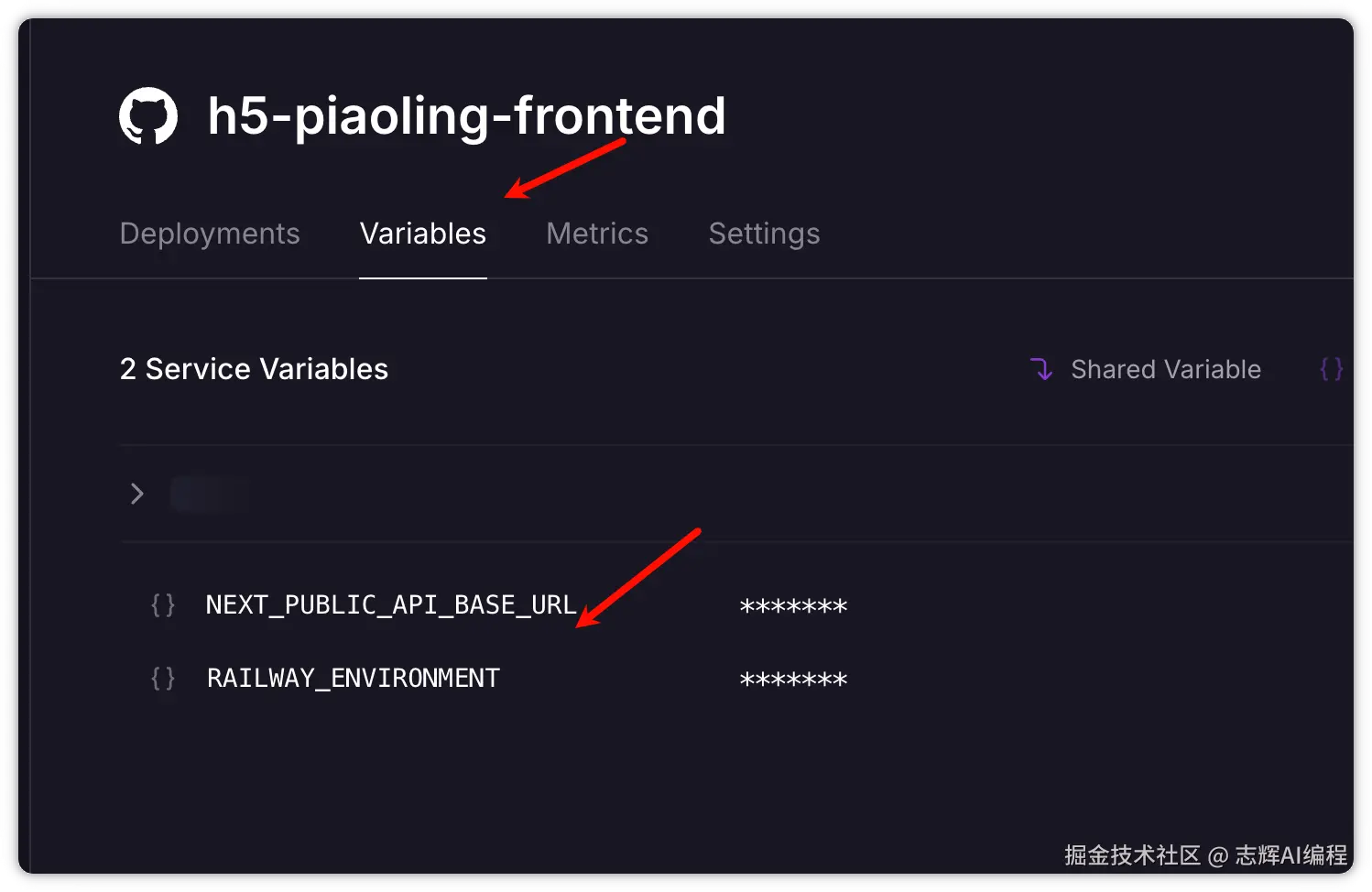Click the "2 Service Variables" heading
This screenshot has height=892, width=1372.
tap(254, 369)
